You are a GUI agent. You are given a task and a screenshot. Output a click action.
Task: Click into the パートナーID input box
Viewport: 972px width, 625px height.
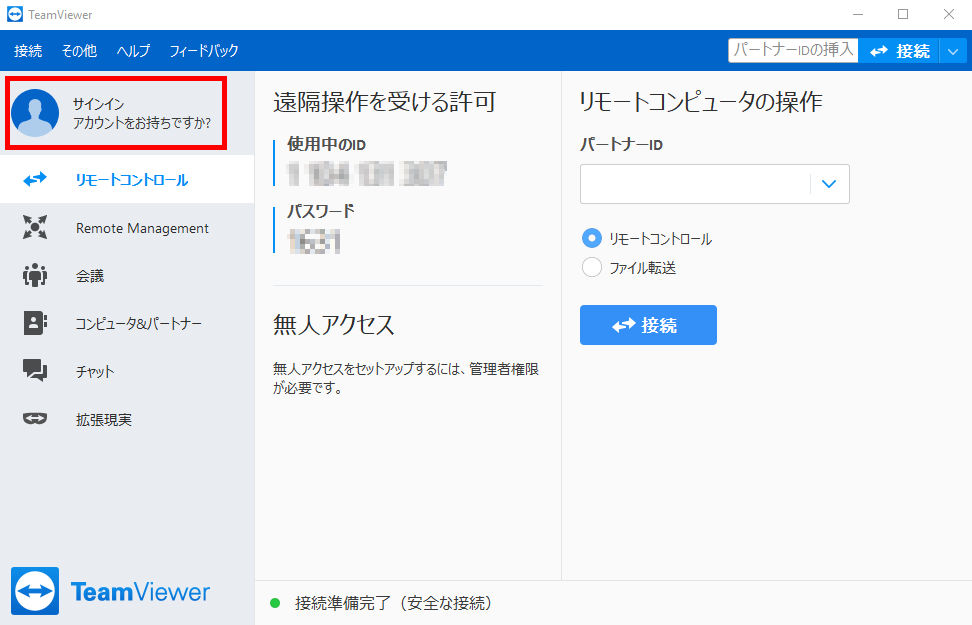point(715,184)
